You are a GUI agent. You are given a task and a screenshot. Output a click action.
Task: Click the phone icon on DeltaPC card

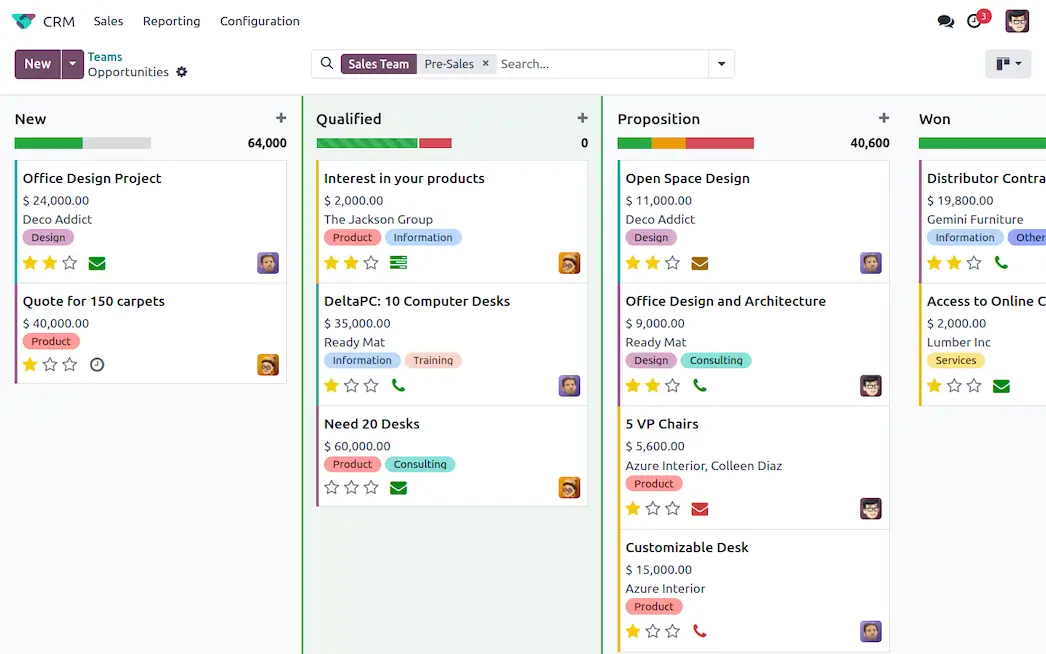[x=398, y=385]
